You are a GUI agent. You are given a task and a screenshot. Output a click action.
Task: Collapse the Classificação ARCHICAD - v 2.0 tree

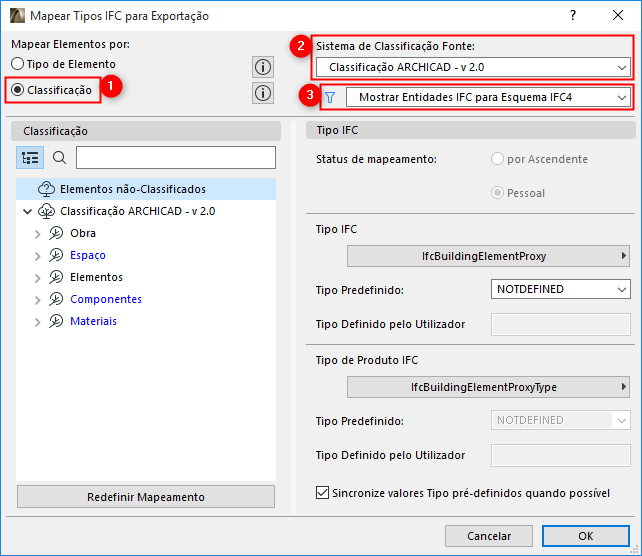[27, 211]
